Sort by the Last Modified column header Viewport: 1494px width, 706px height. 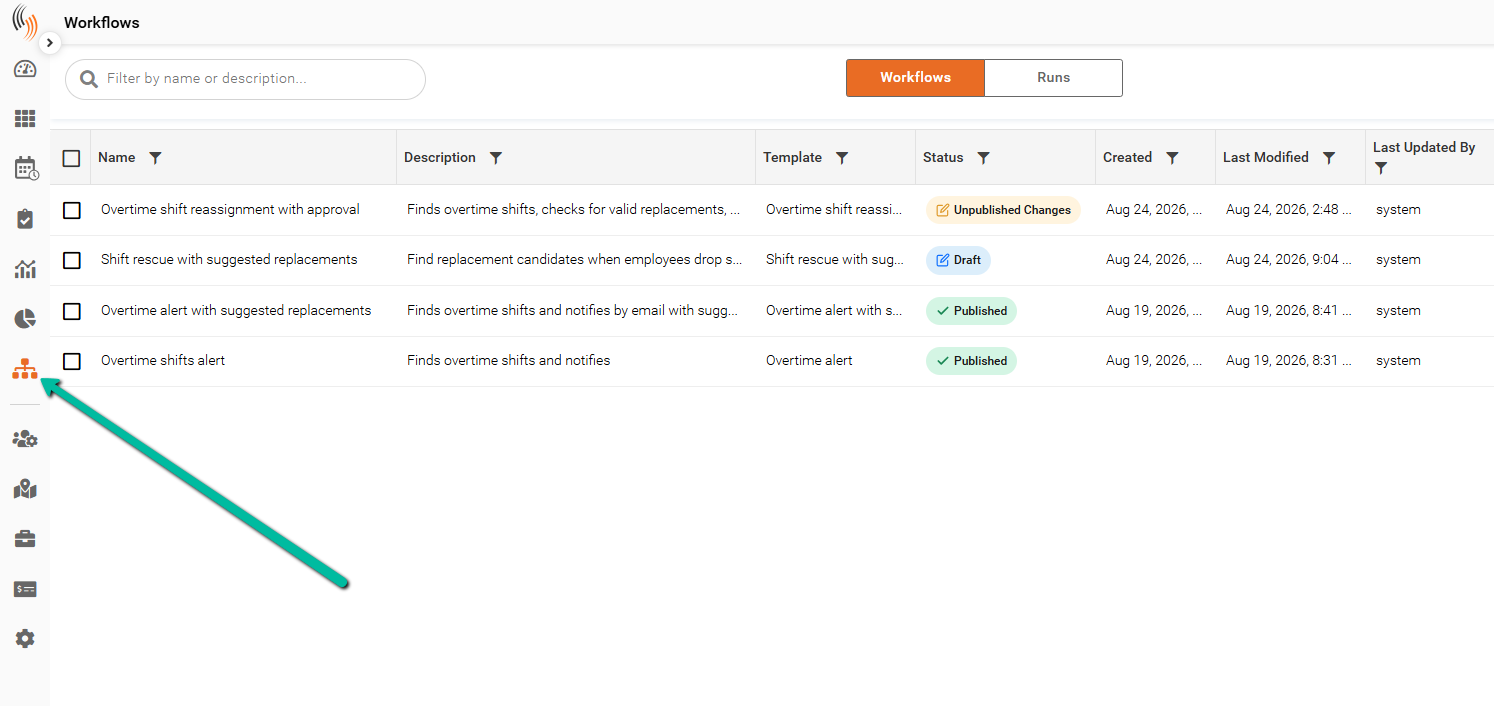coord(1265,158)
